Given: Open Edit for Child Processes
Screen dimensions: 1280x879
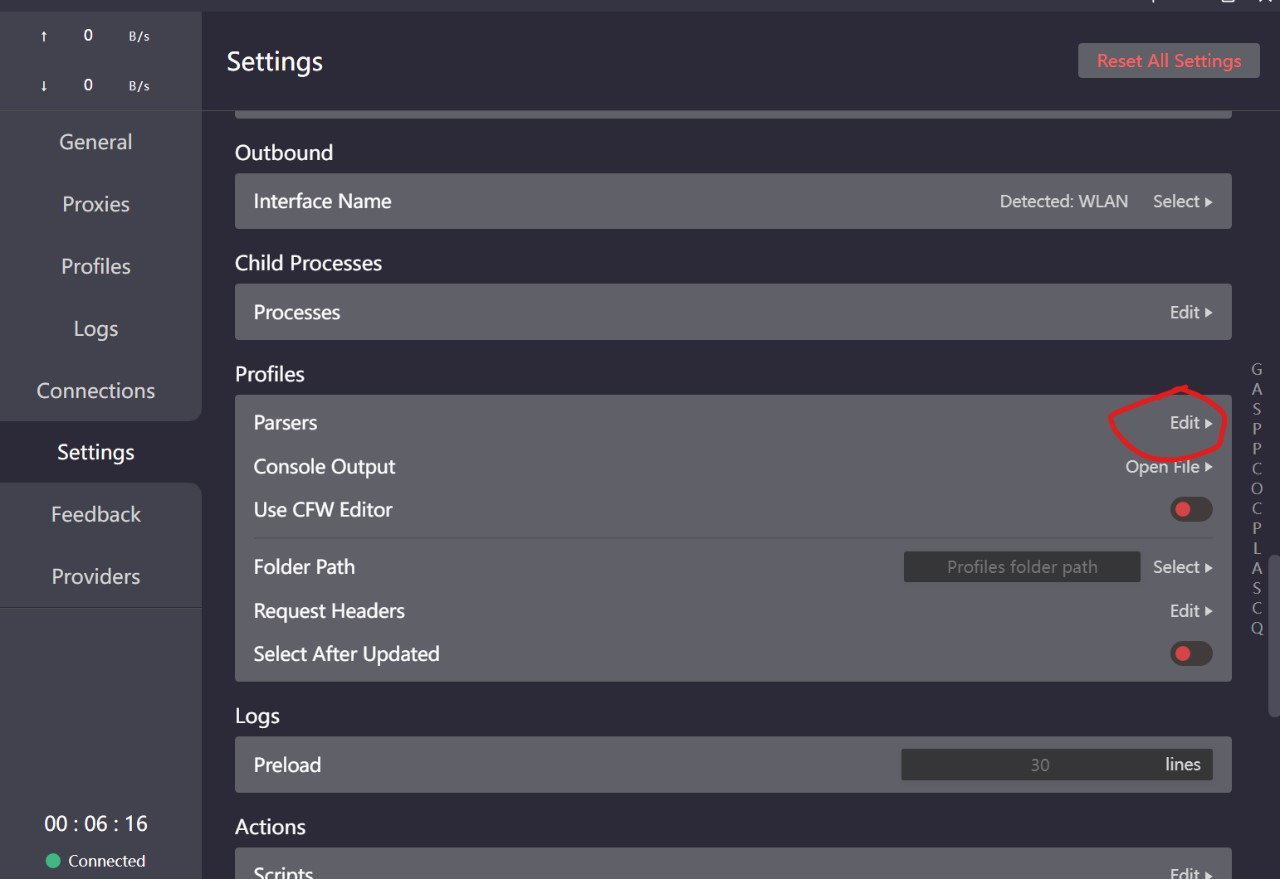Looking at the screenshot, I should 1190,312.
